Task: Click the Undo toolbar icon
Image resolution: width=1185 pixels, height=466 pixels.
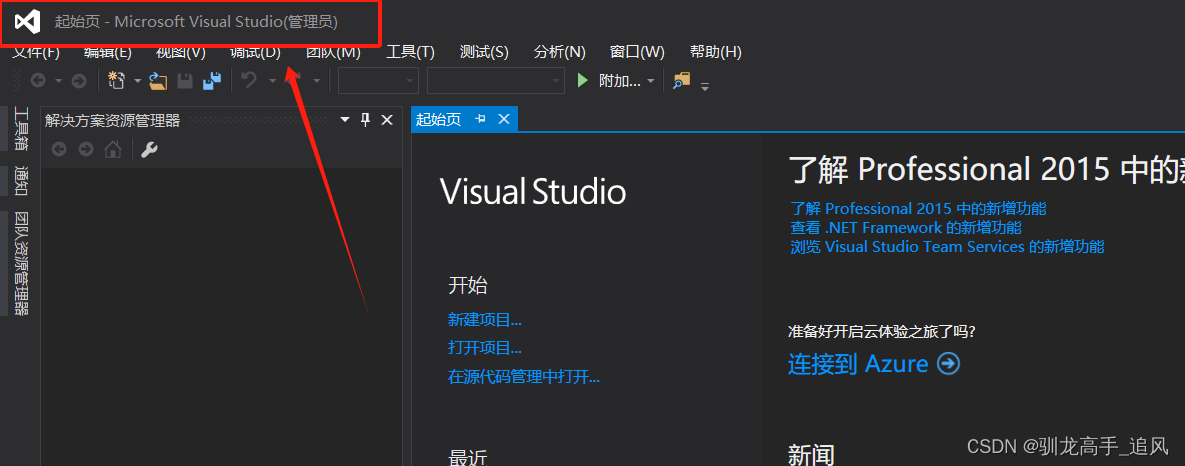Action: pos(249,80)
